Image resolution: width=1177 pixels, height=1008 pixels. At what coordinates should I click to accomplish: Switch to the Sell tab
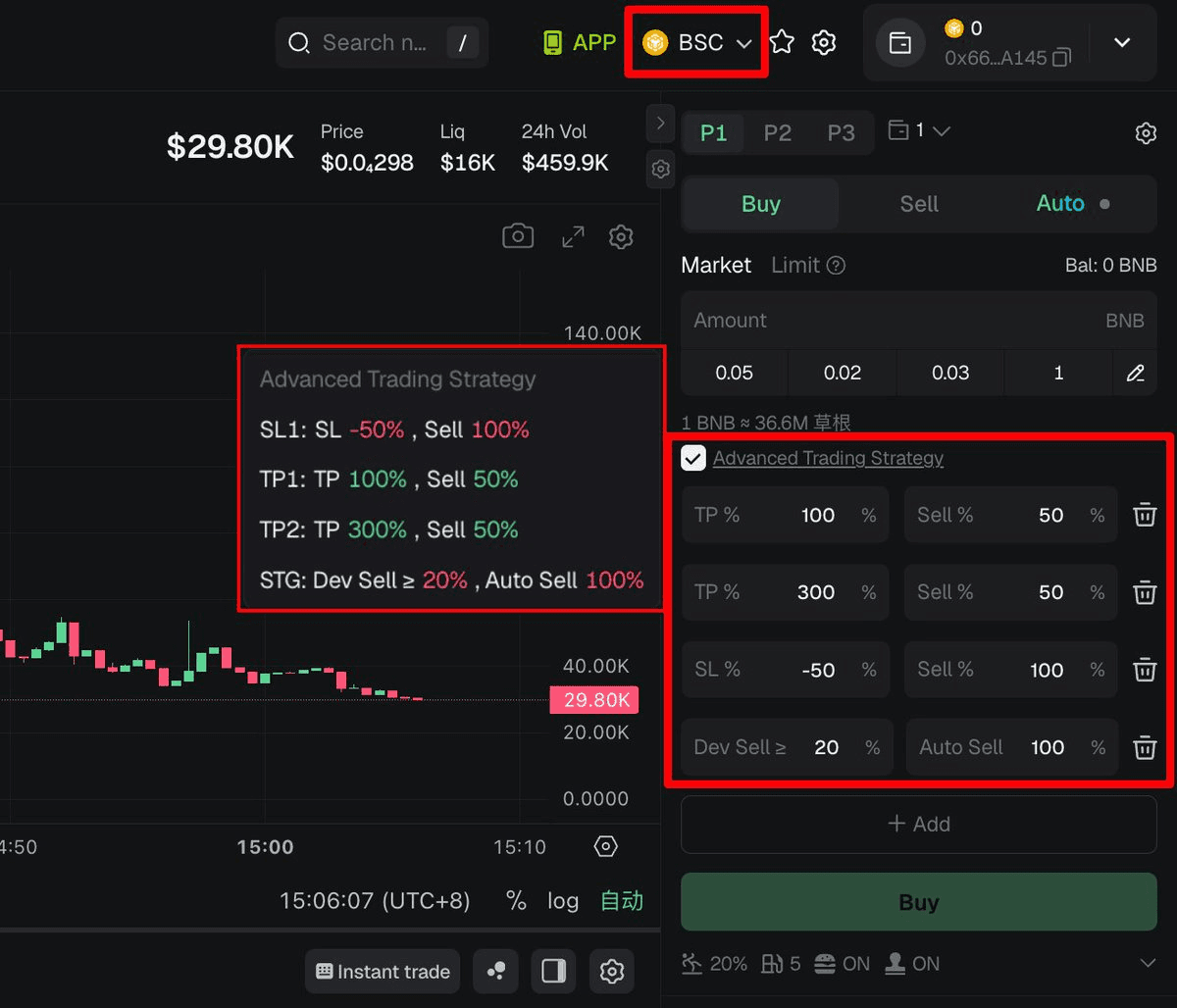coord(918,204)
